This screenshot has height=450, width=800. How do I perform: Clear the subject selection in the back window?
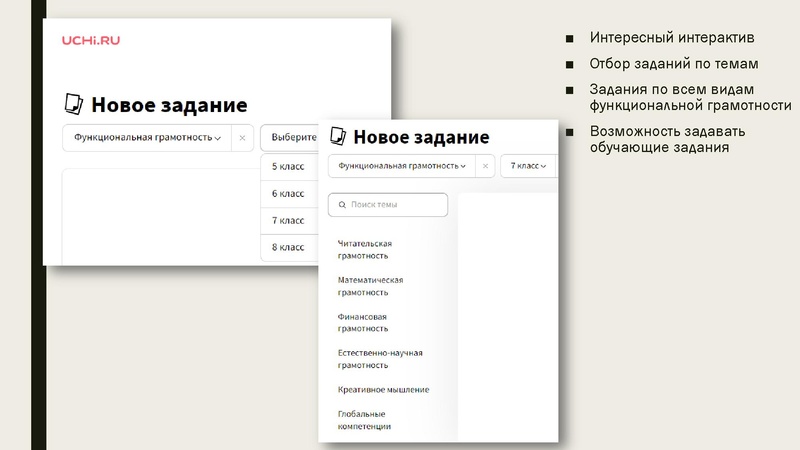(242, 138)
